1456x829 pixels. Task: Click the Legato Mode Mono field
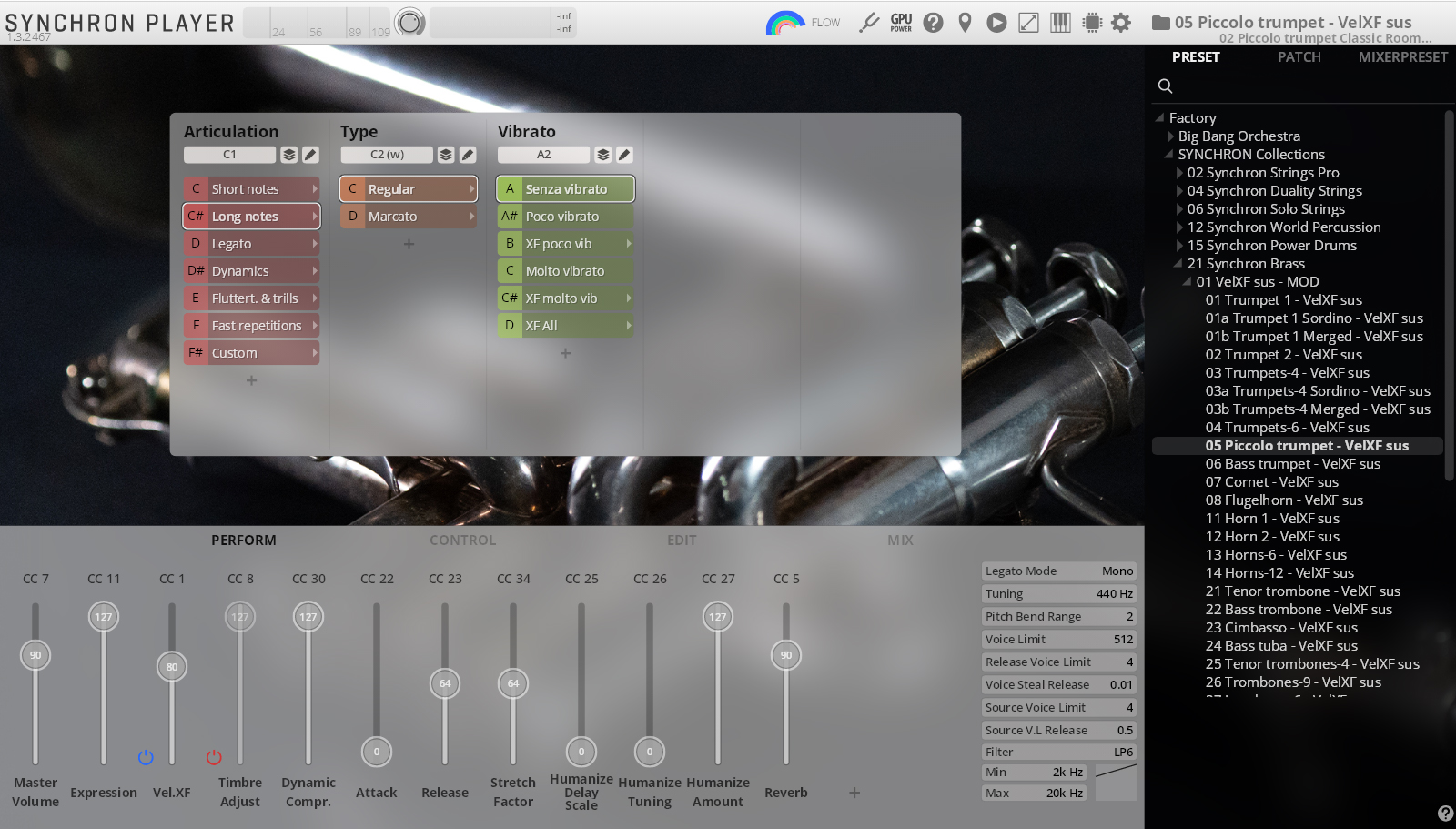pos(1059,571)
